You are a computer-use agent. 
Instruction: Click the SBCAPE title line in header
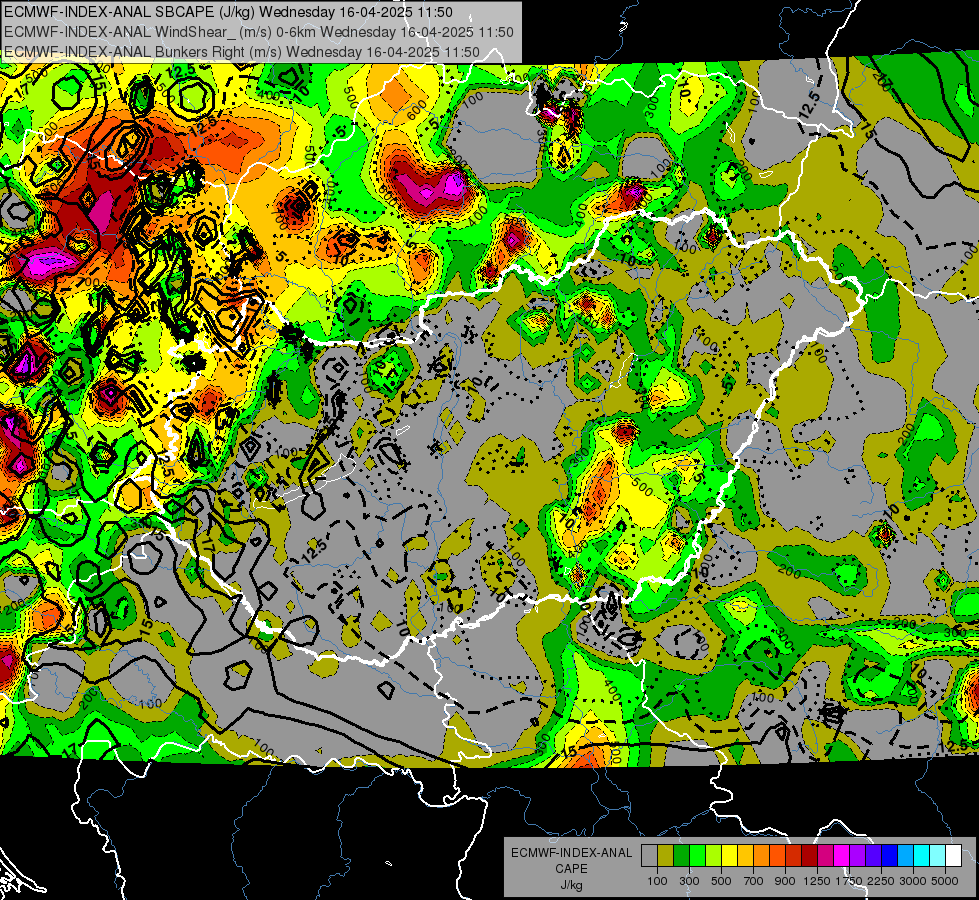(228, 12)
